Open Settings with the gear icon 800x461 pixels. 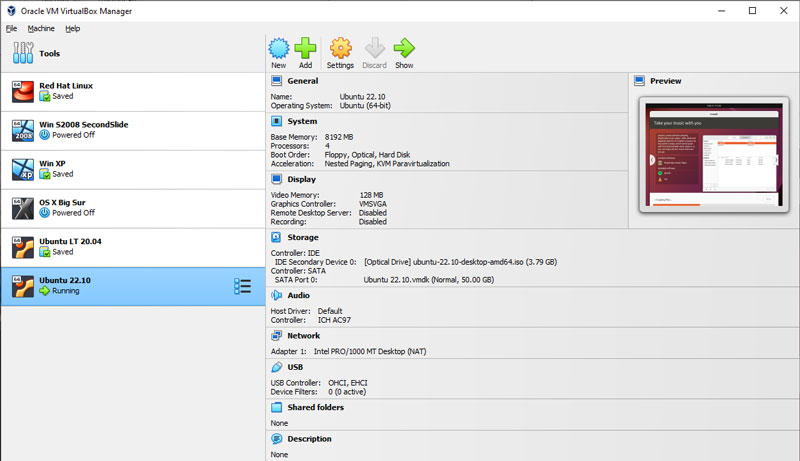coord(340,48)
